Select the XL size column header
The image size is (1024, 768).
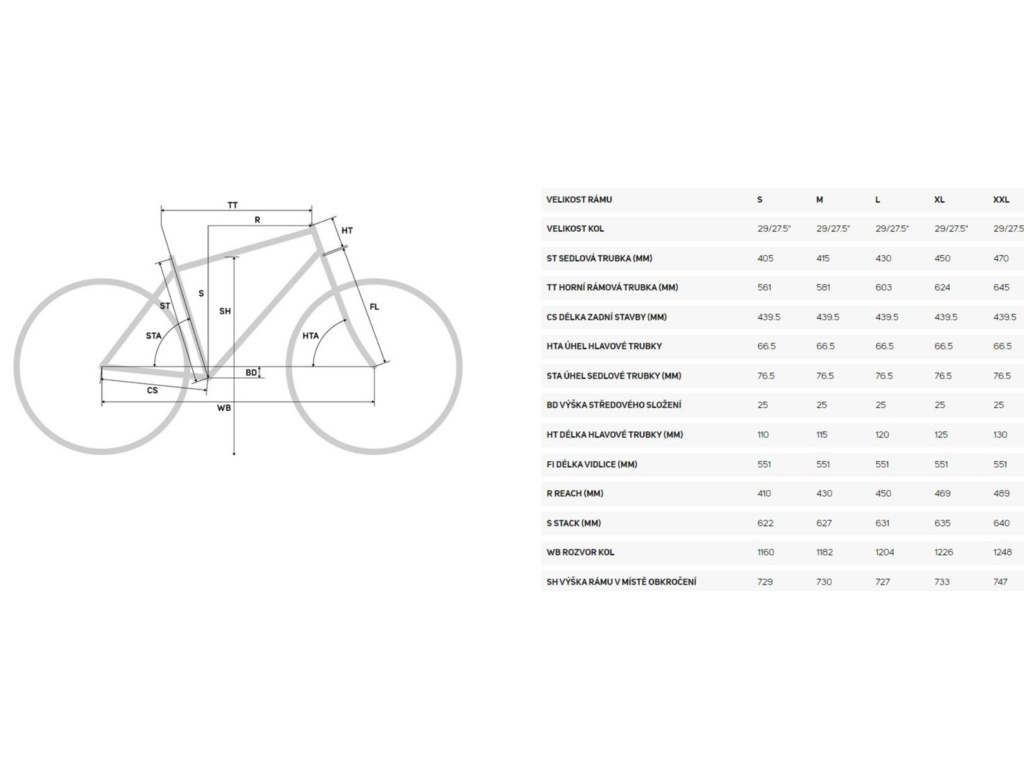(939, 200)
